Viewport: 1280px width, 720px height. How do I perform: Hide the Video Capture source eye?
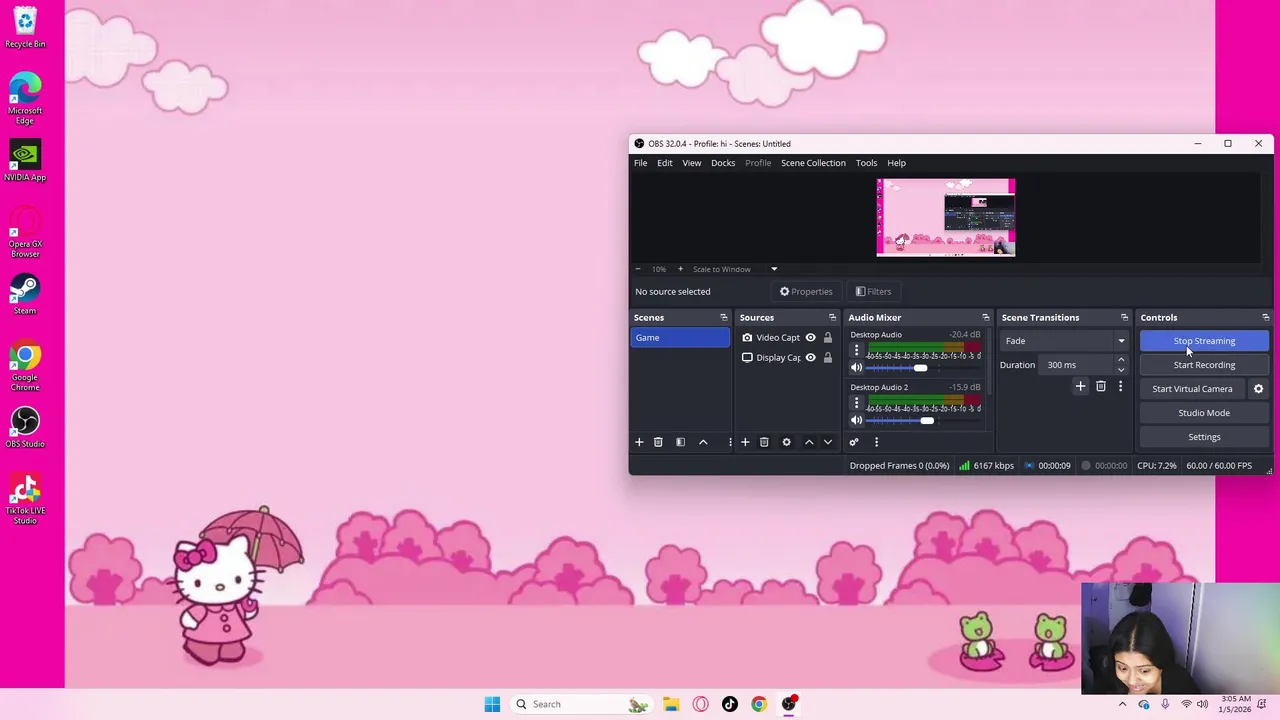810,338
